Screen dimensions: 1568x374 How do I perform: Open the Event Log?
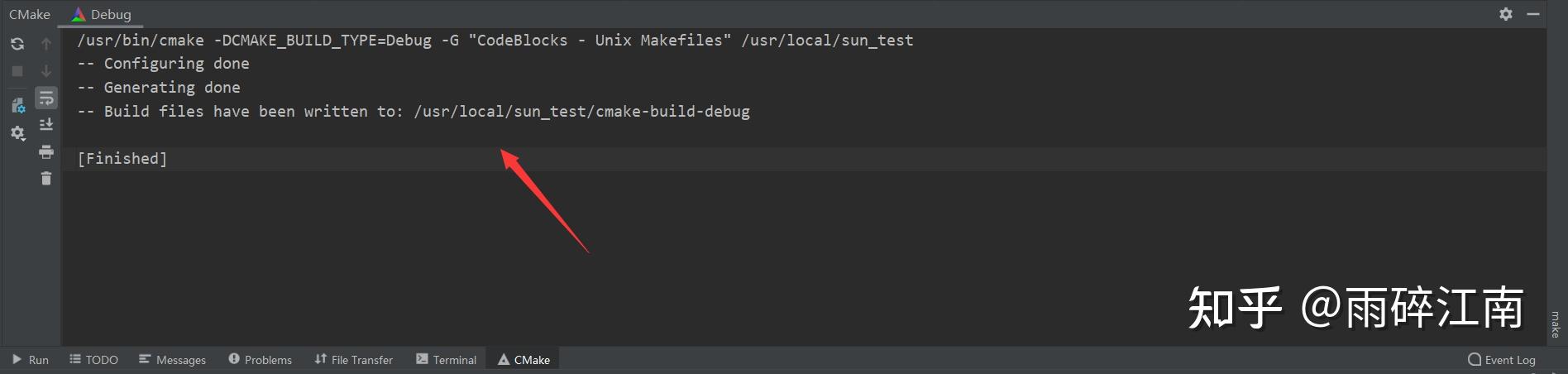click(x=1501, y=360)
